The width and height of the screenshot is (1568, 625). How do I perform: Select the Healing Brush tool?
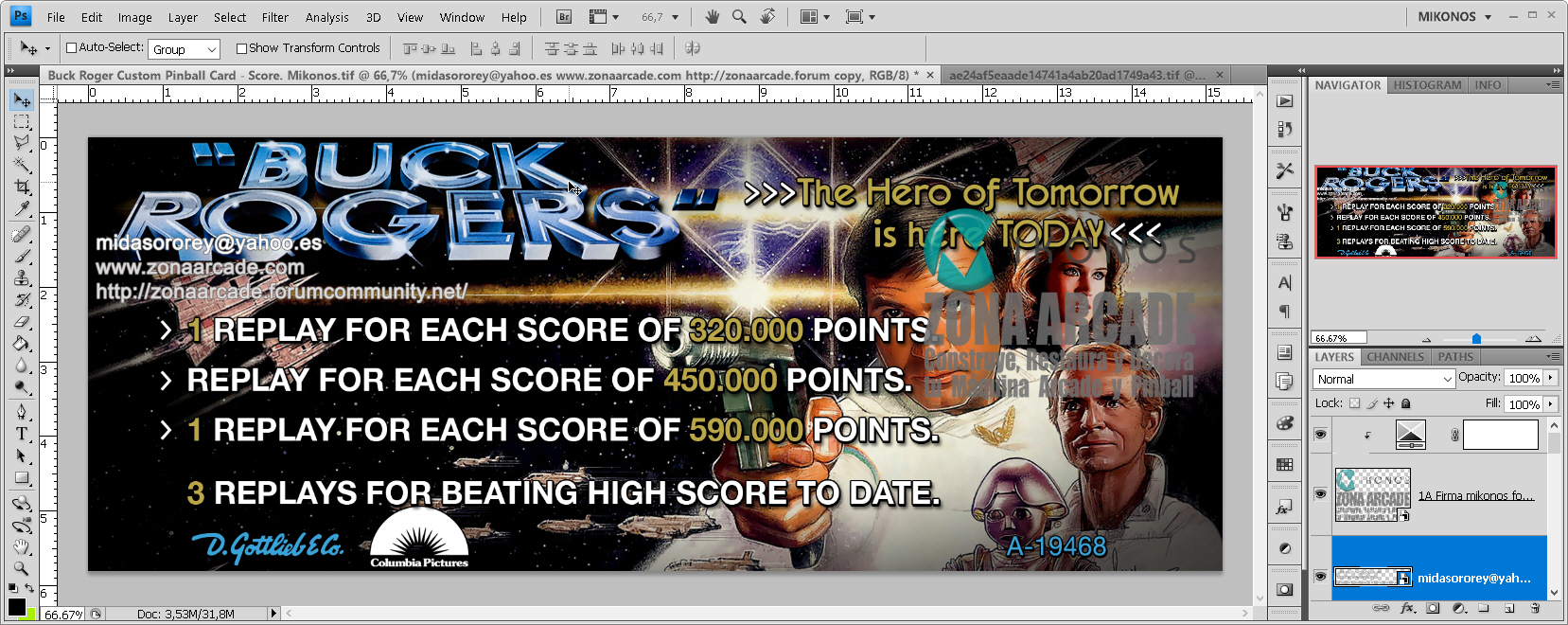pyautogui.click(x=21, y=235)
